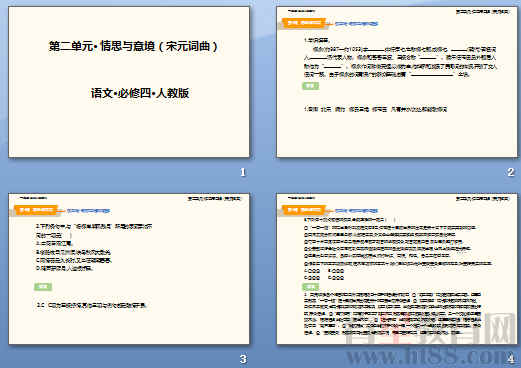Select slide 2 thumbnail with fill-in-the-blank question
This screenshot has height=368, width=521.
tap(397, 82)
